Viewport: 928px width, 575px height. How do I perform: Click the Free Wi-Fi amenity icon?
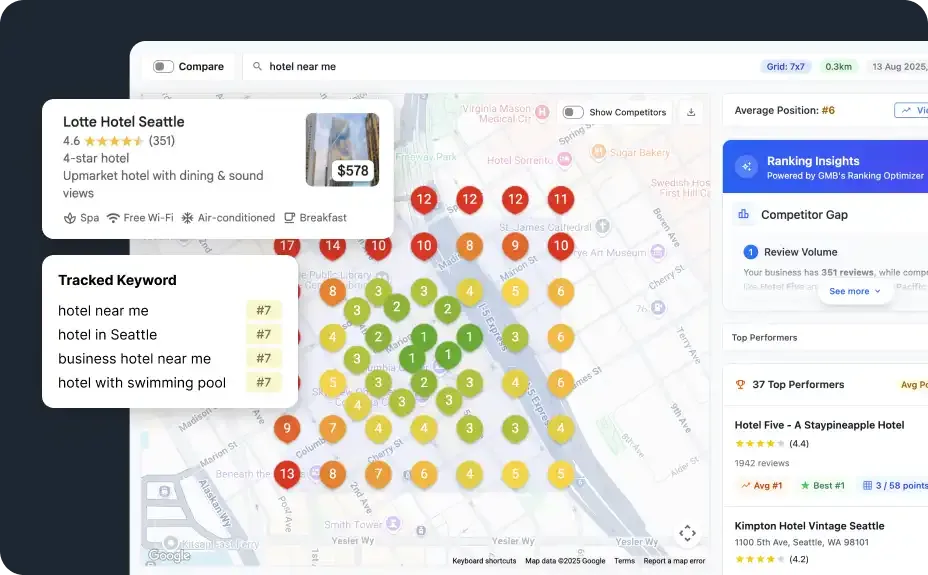pyautogui.click(x=113, y=218)
